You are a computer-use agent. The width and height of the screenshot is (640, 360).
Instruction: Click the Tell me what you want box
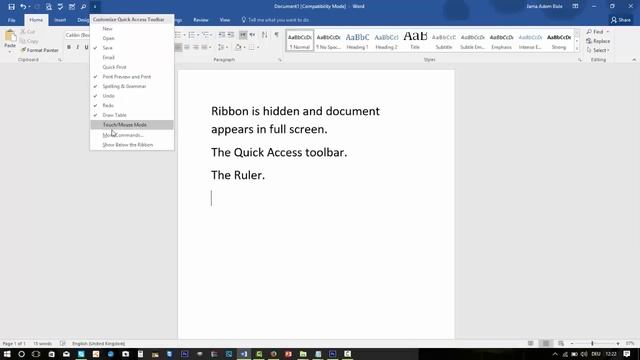pyautogui.click(x=276, y=20)
